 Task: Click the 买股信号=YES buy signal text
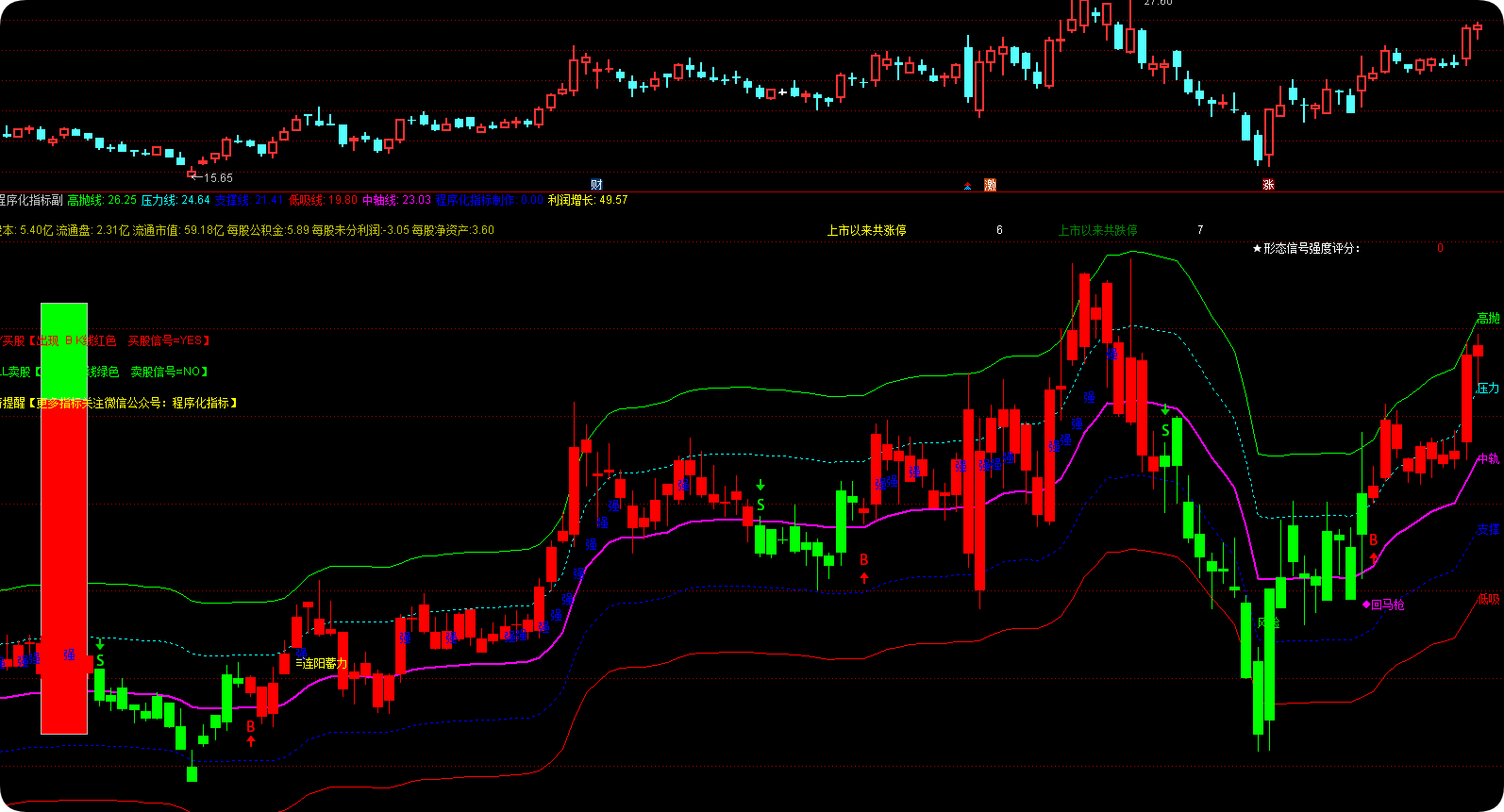point(165,340)
